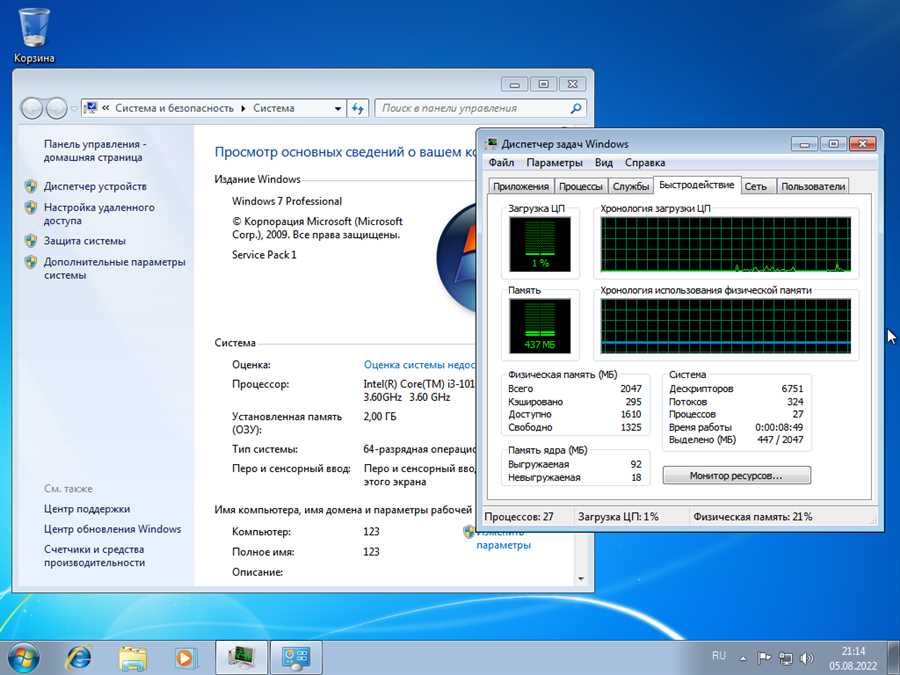Click the volume speaker tray icon
The image size is (900, 675).
pos(806,658)
